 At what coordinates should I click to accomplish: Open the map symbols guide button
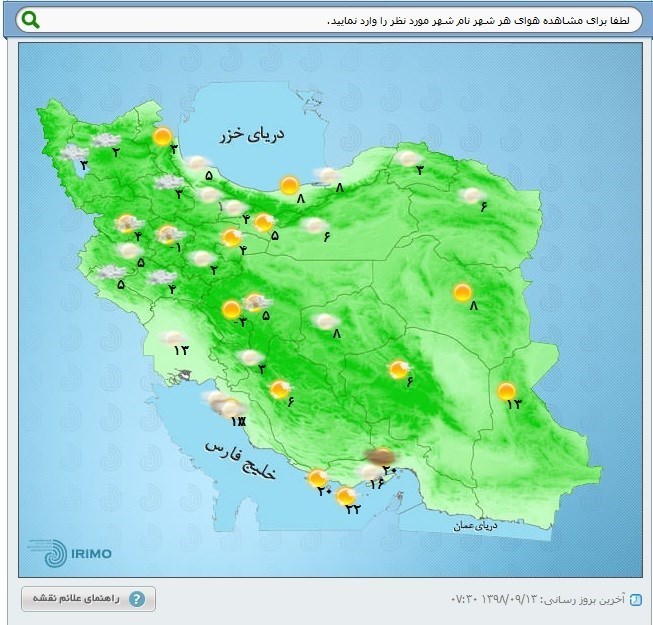(x=88, y=599)
